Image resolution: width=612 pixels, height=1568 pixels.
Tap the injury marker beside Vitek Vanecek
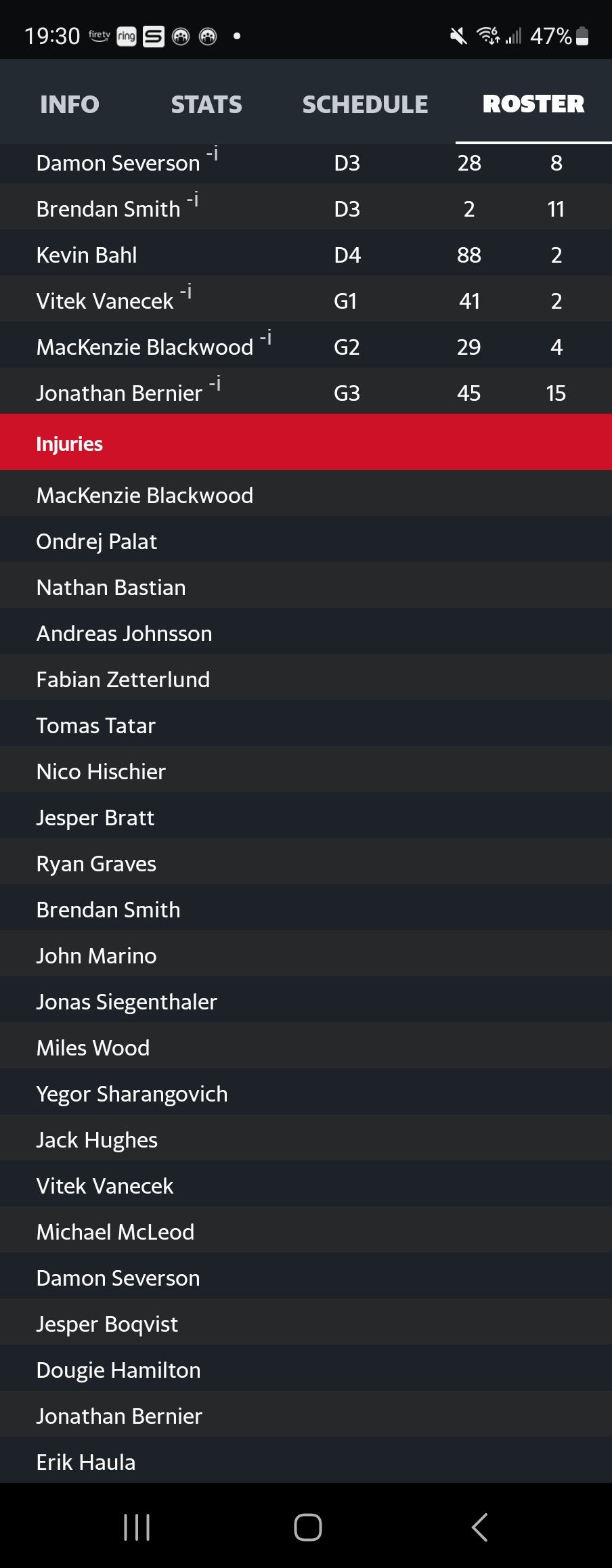coord(186,292)
